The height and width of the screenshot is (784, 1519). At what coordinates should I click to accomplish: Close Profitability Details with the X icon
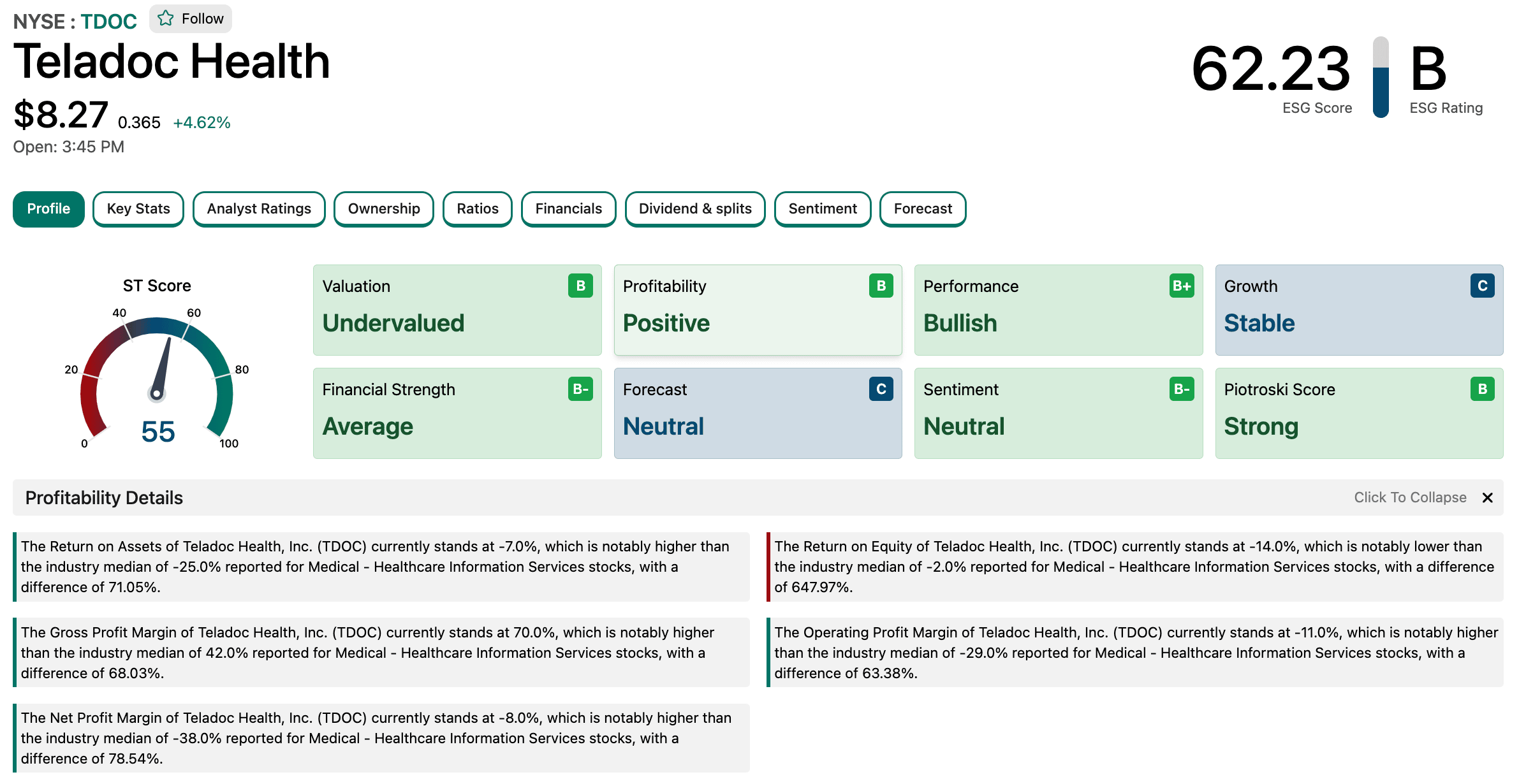point(1487,498)
